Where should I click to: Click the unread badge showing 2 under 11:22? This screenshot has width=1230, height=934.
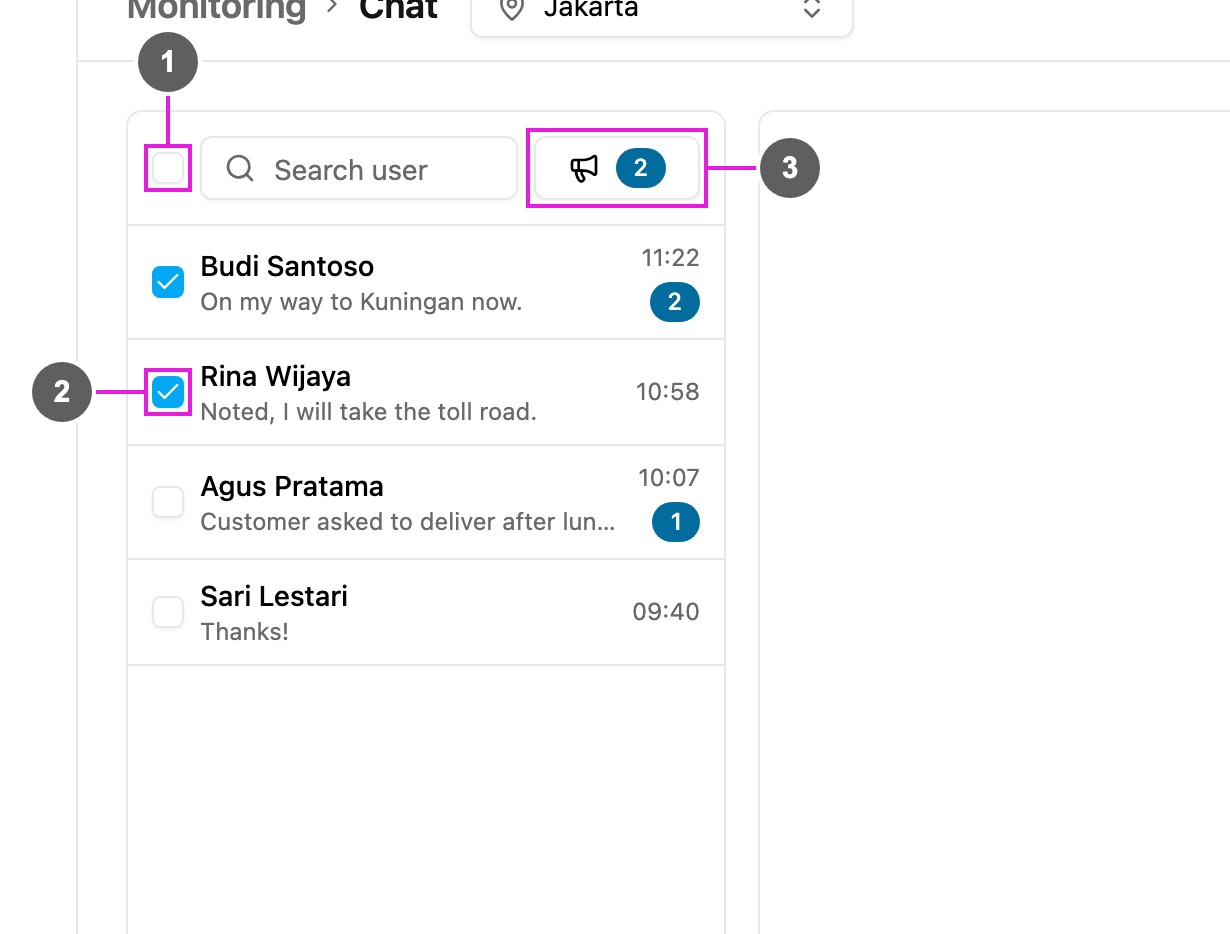pyautogui.click(x=675, y=302)
